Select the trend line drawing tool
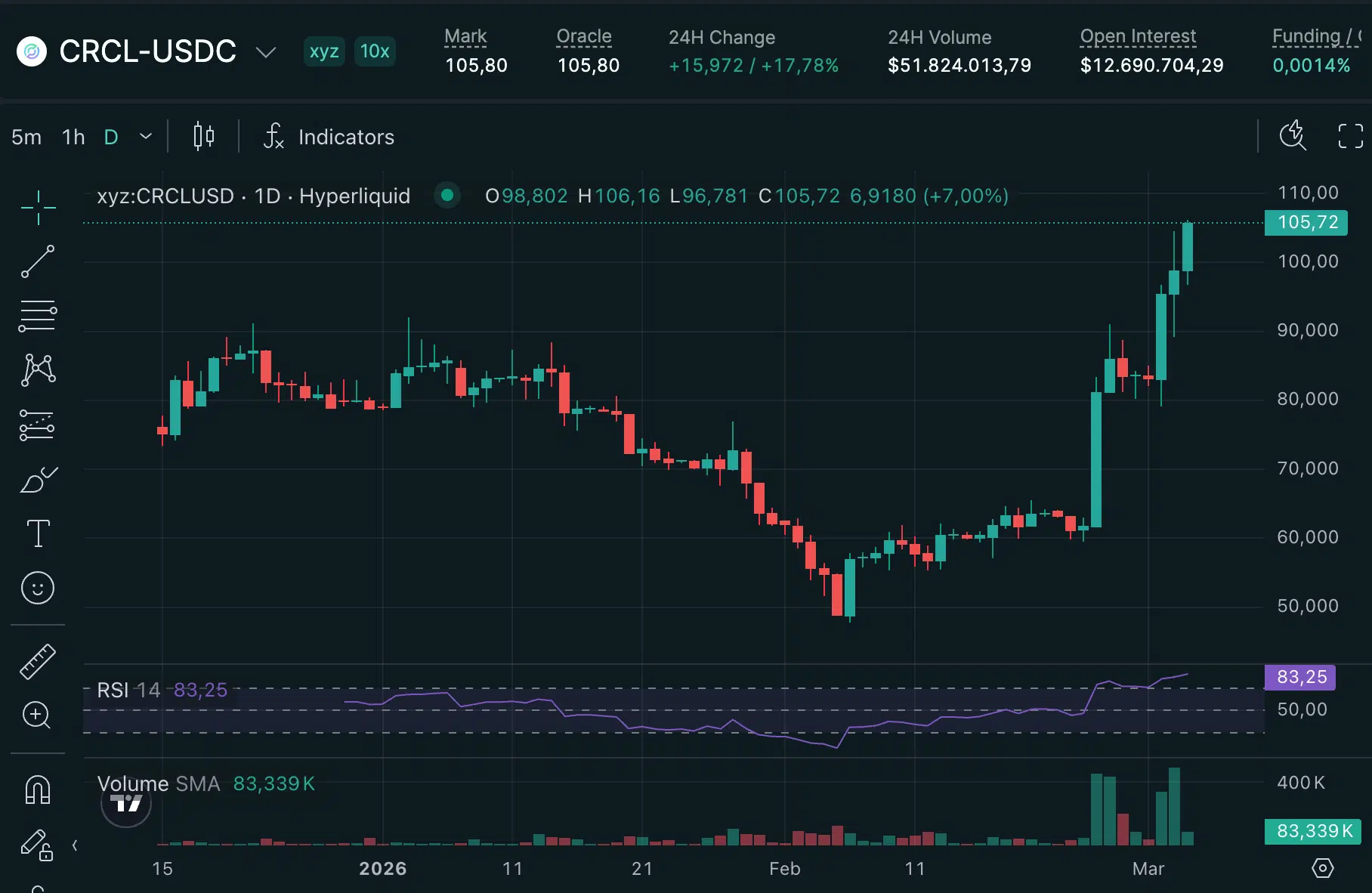The image size is (1372, 893). [38, 261]
